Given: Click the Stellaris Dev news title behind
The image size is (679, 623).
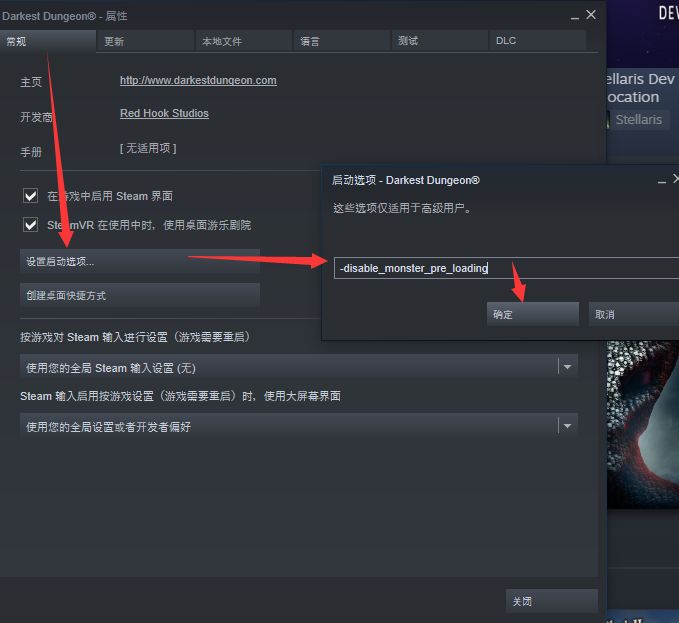Looking at the screenshot, I should click(x=641, y=88).
